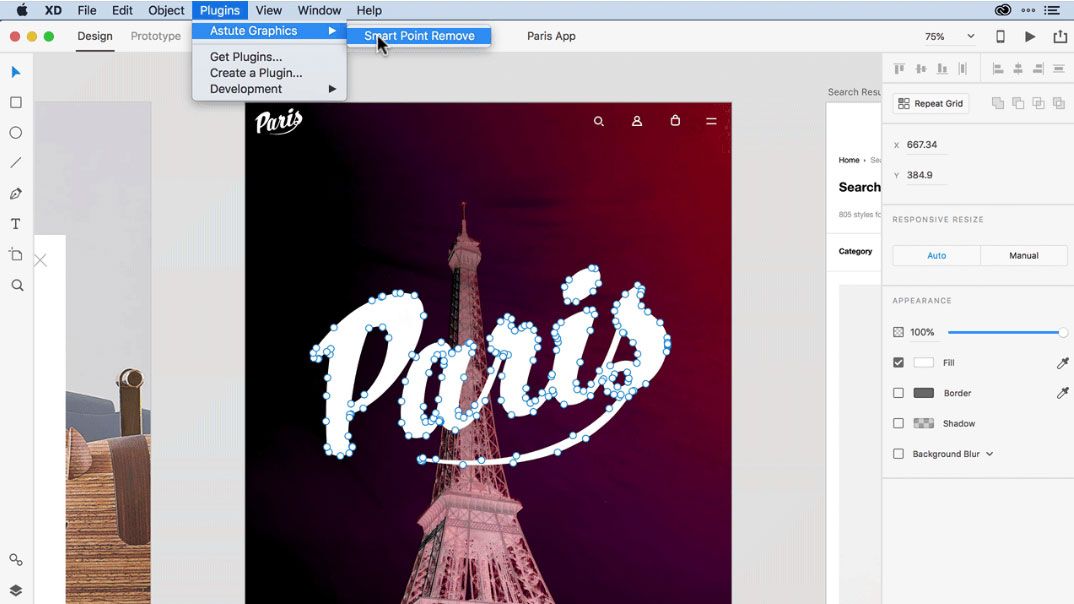Click the Repeat Grid button
This screenshot has width=1074, height=604.
click(930, 103)
